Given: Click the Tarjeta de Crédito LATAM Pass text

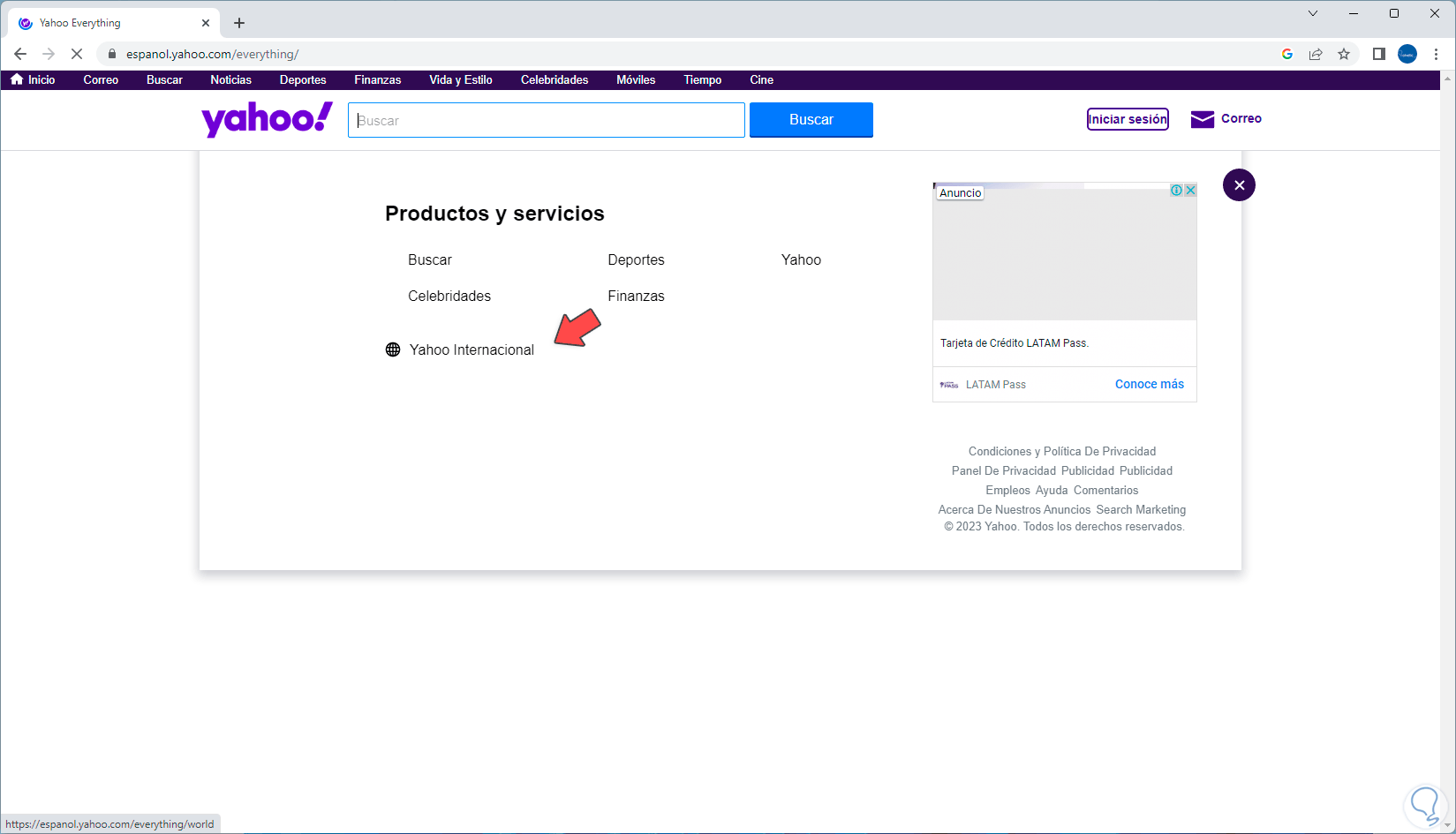Looking at the screenshot, I should point(1015,343).
